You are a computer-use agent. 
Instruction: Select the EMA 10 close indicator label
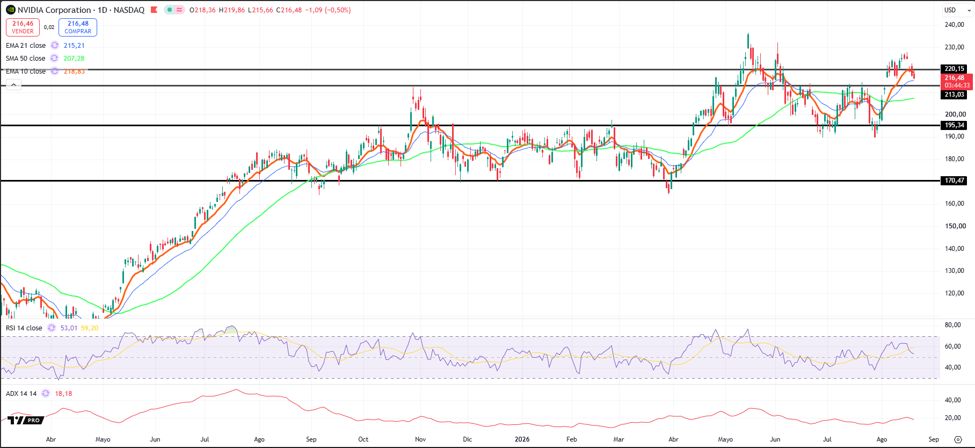25,72
